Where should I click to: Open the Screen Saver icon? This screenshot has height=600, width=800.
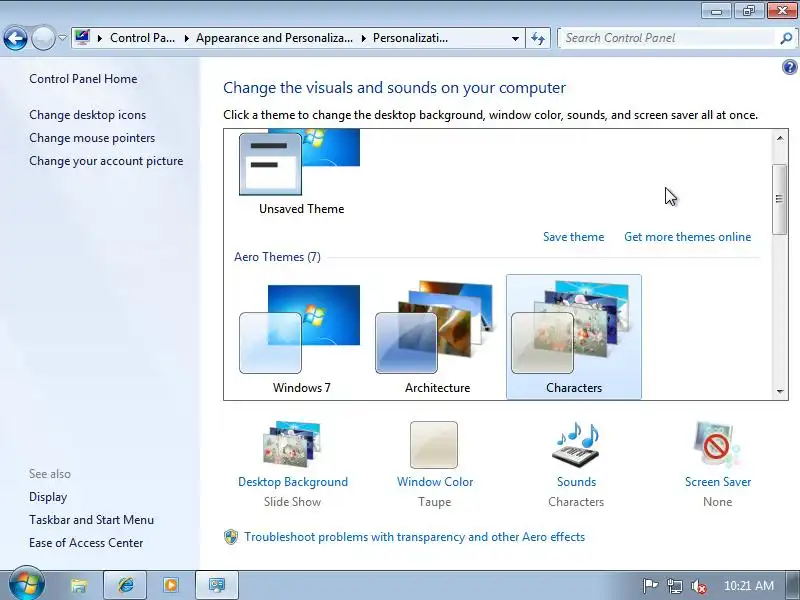point(717,445)
